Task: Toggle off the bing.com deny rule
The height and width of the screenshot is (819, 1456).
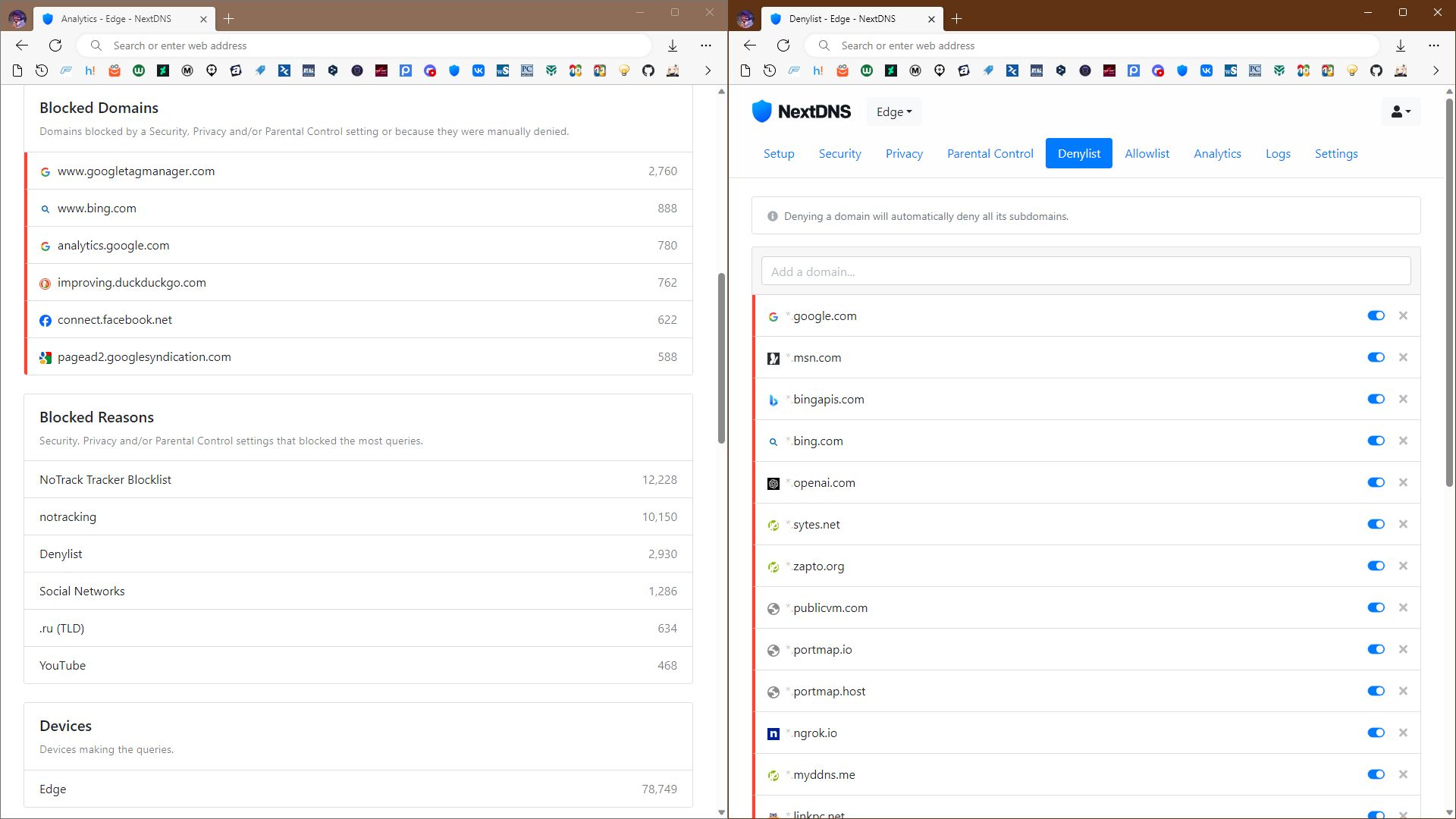Action: coord(1376,441)
